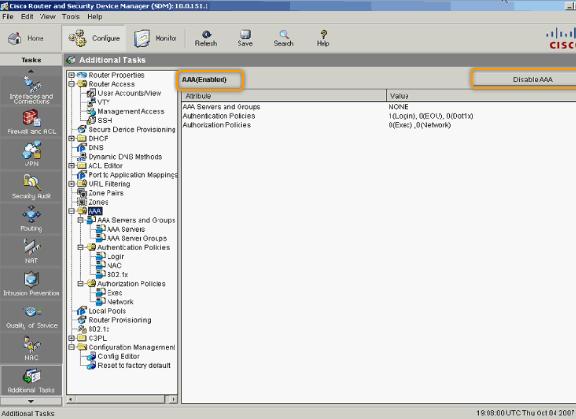The width and height of the screenshot is (576, 419).
Task: Expand the ACL Editor folder
Action: [72, 166]
